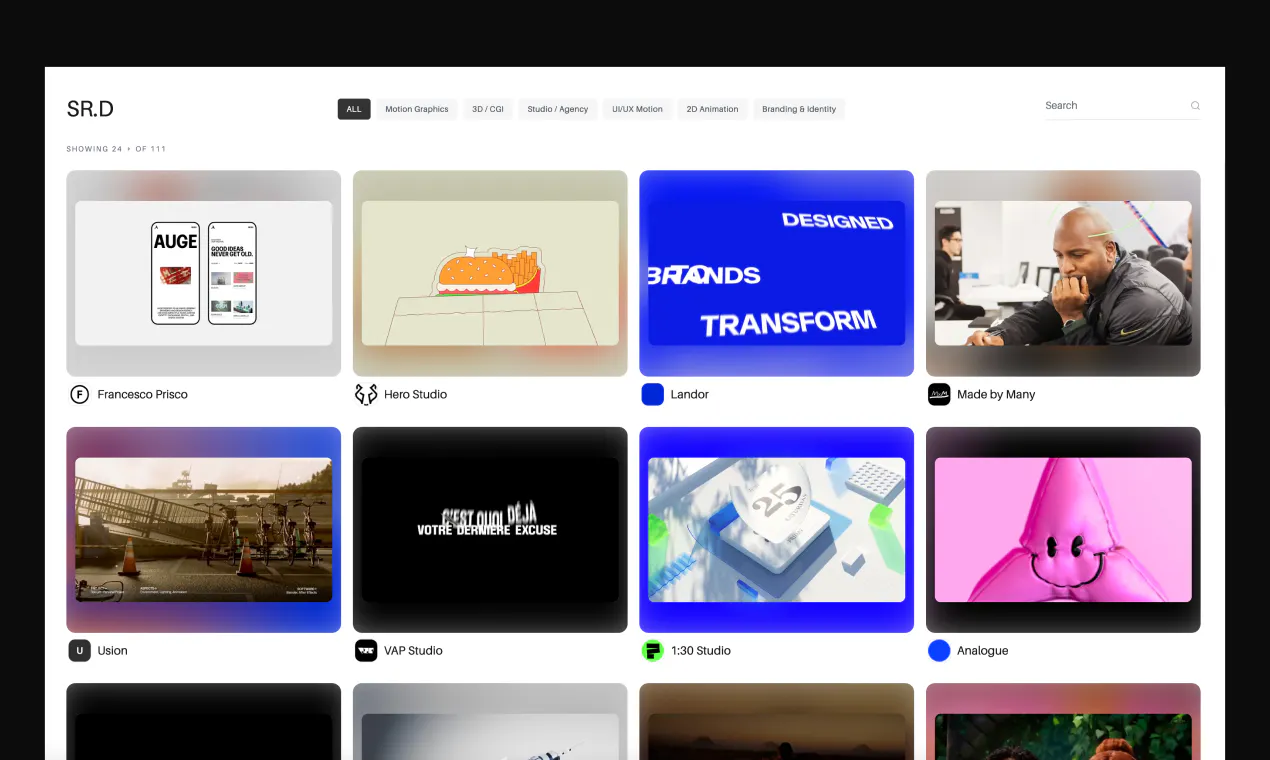Open the Francesco Prisco name link

142,394
